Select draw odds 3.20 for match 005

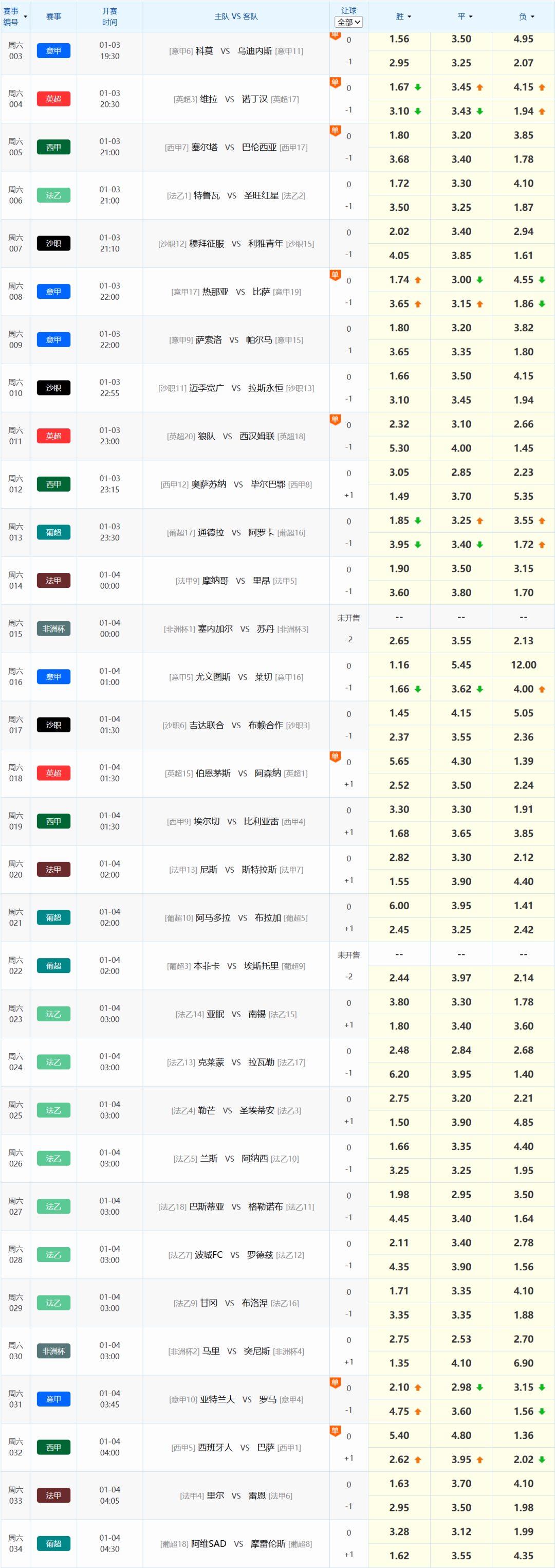[461, 135]
